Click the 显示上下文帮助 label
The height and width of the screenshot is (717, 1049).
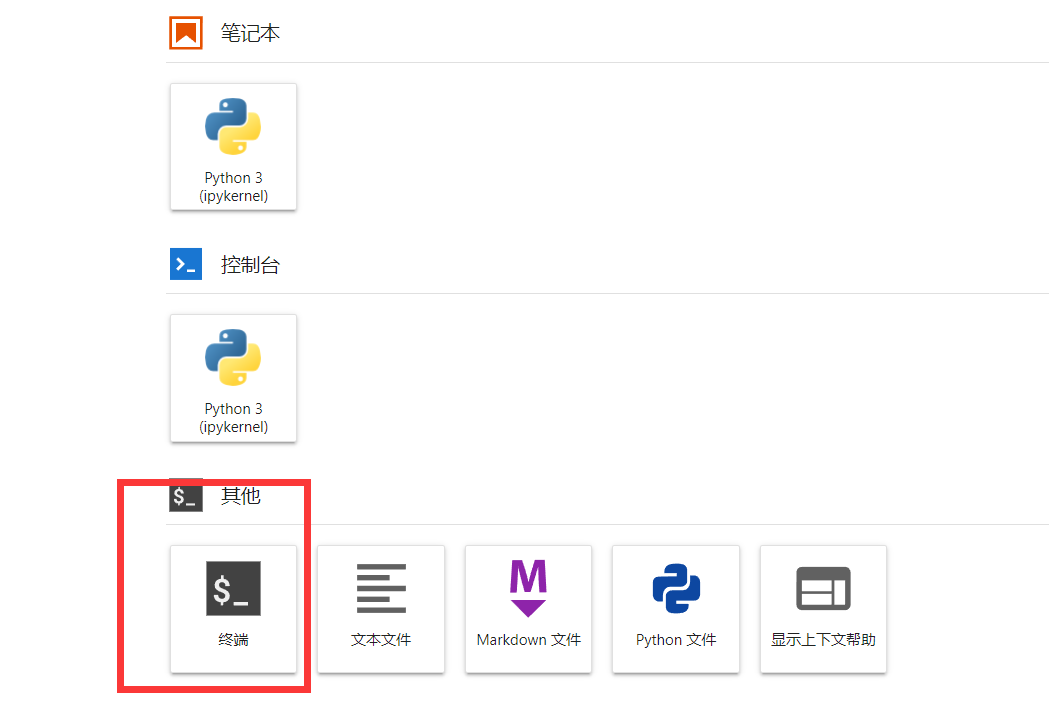coord(823,640)
